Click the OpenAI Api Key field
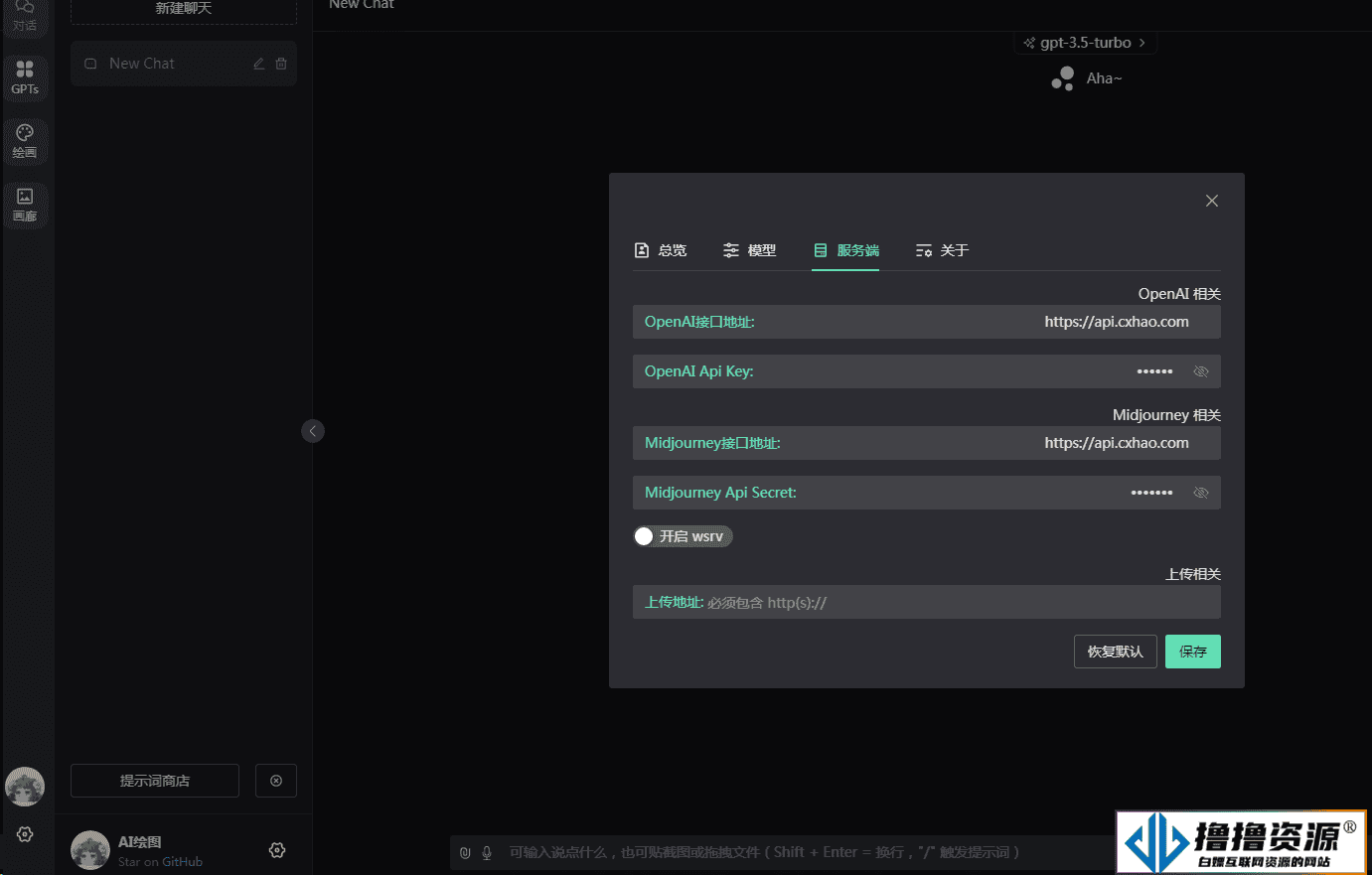Viewport: 1372px width, 875px height. pyautogui.click(x=927, y=371)
